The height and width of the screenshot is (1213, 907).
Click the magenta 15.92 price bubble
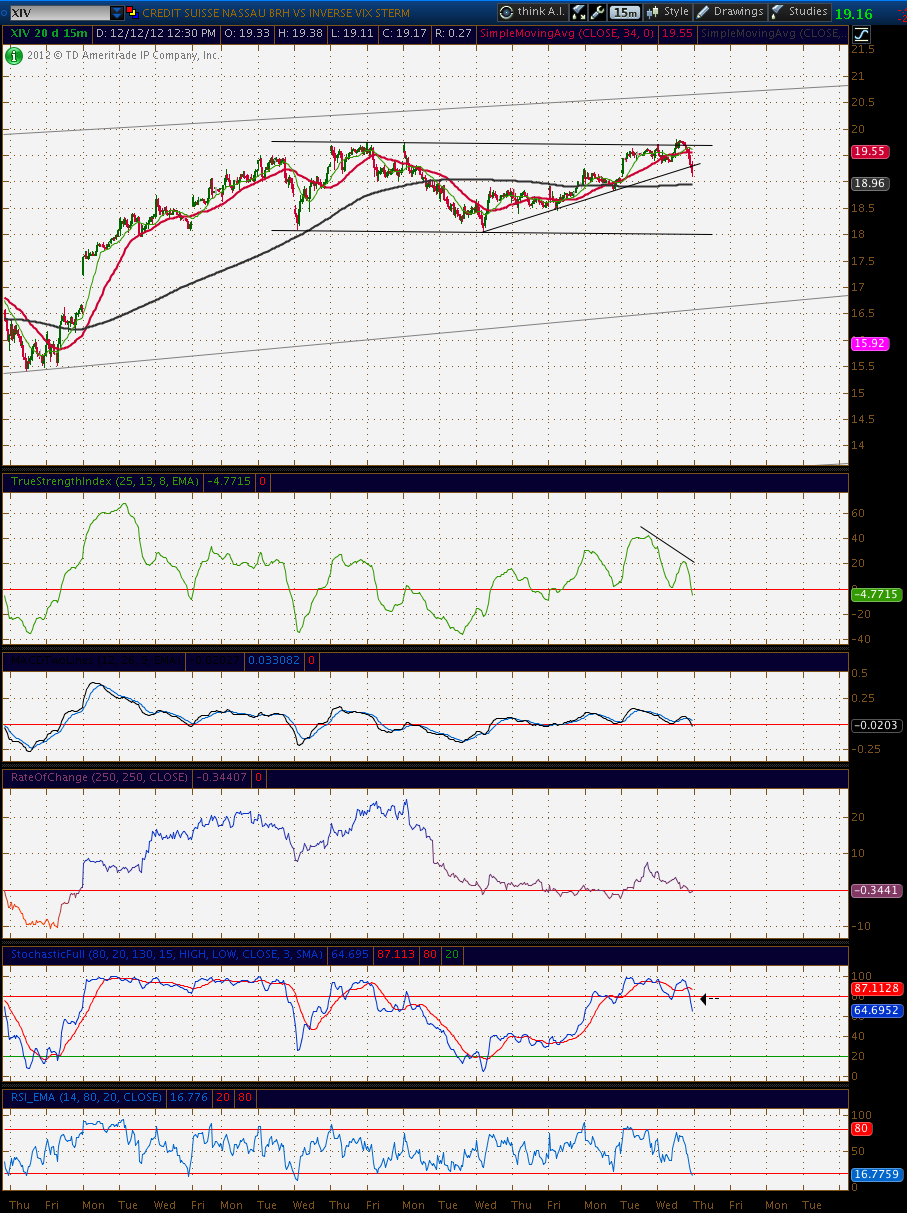pos(868,343)
